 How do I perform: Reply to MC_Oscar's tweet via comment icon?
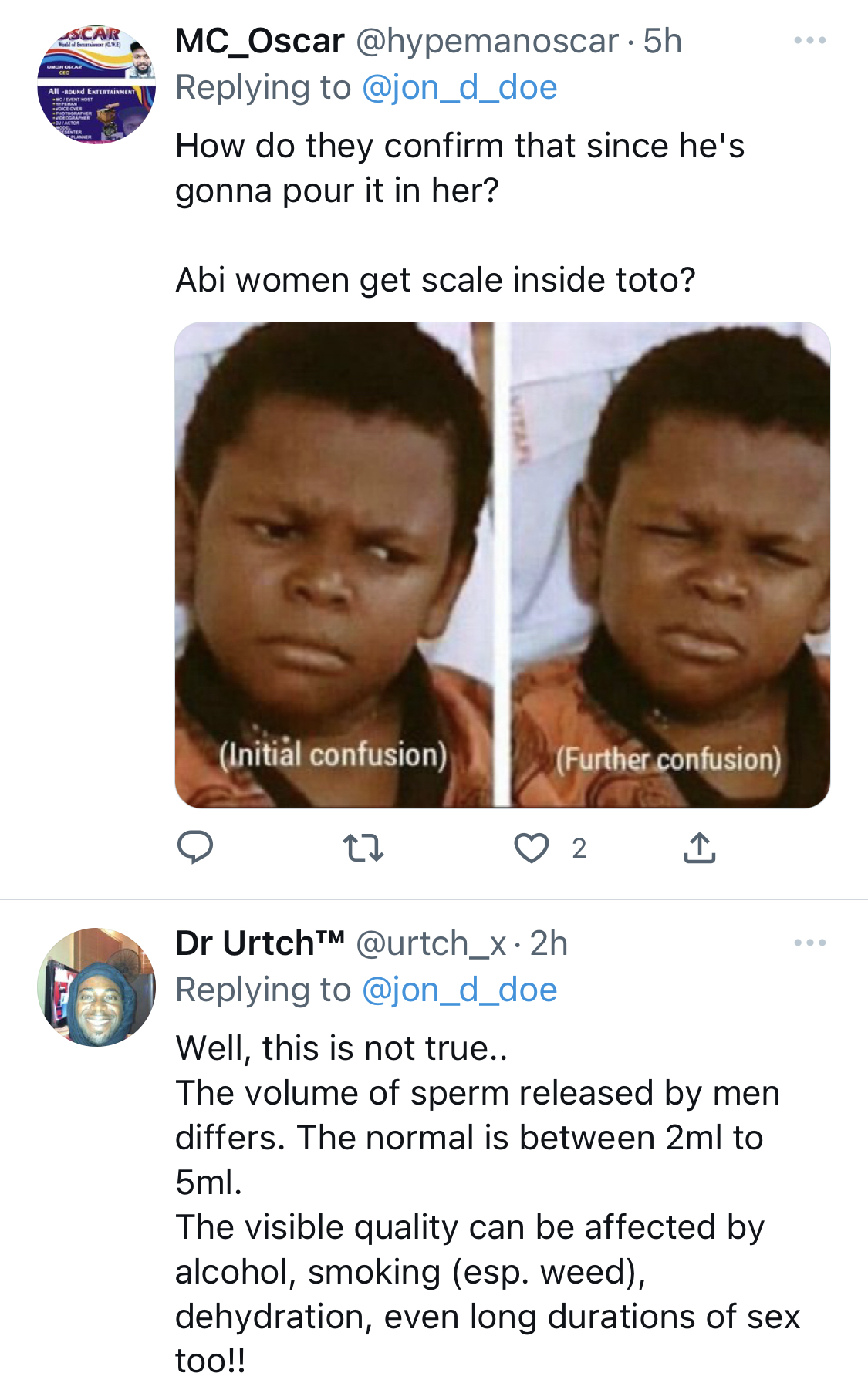[x=195, y=847]
